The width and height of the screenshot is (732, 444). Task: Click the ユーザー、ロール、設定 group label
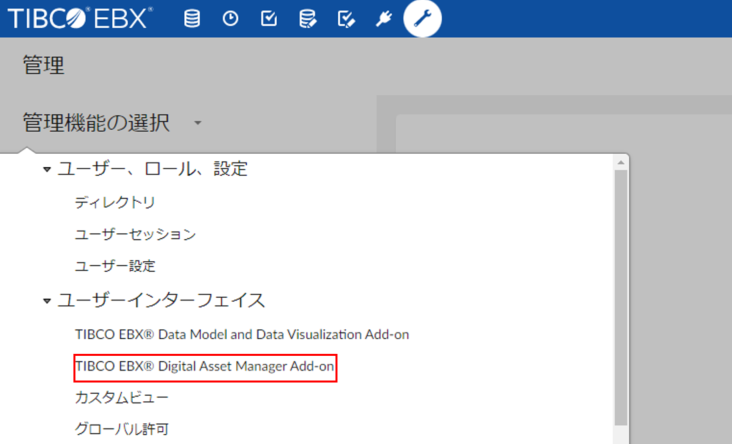pyautogui.click(x=152, y=169)
